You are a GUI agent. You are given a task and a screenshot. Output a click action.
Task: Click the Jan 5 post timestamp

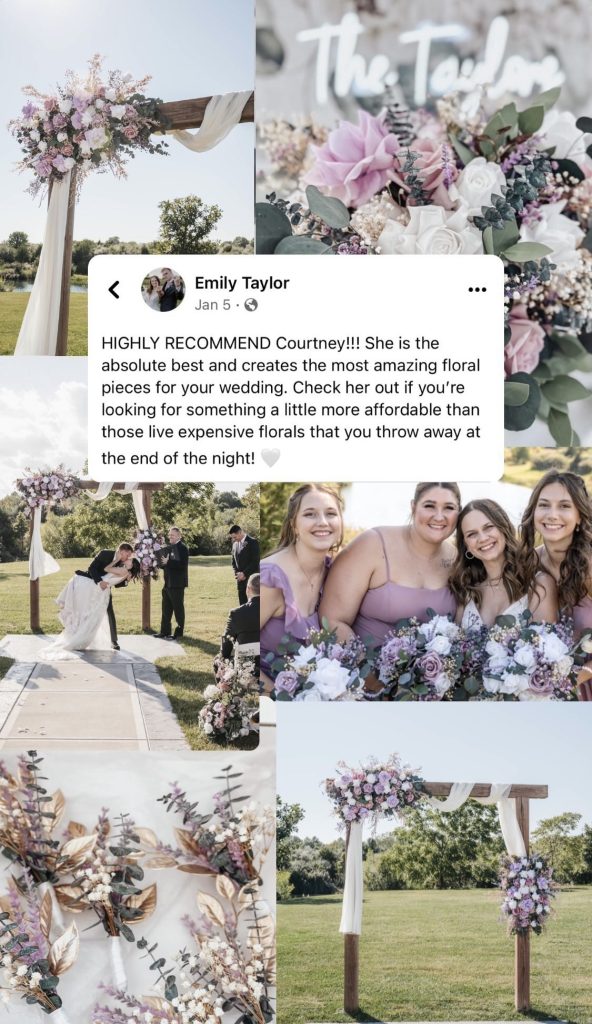coord(212,305)
